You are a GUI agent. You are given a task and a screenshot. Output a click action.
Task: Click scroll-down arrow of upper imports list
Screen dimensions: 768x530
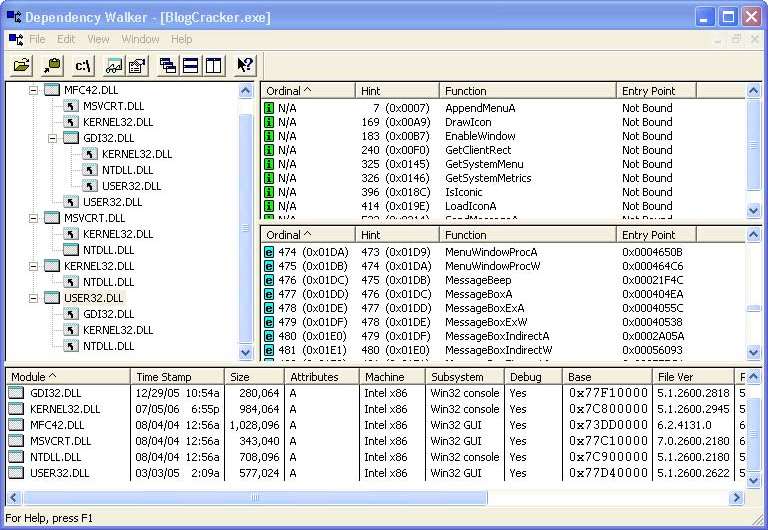tap(754, 211)
